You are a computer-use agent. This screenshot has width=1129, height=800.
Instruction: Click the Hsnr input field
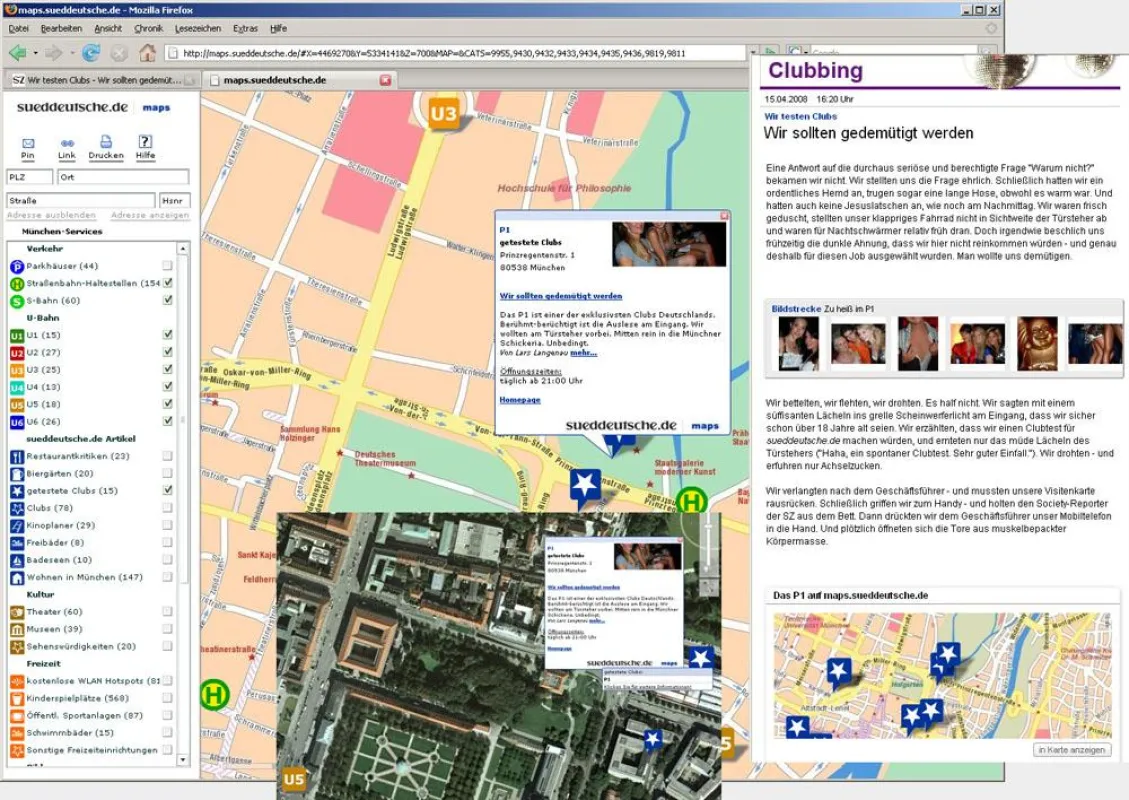pos(175,200)
